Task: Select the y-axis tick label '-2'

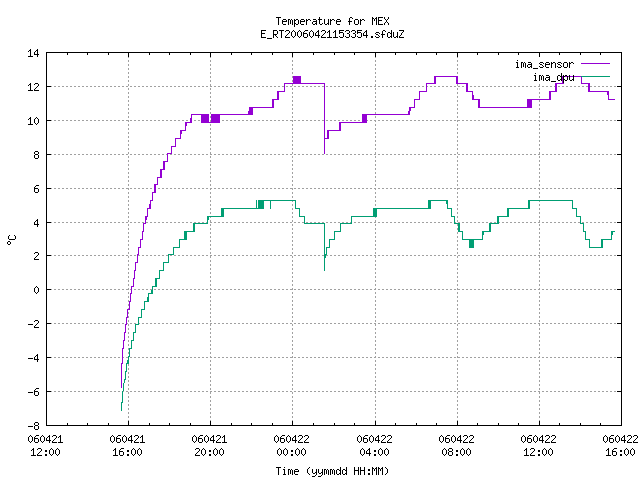Action: (x=33, y=324)
